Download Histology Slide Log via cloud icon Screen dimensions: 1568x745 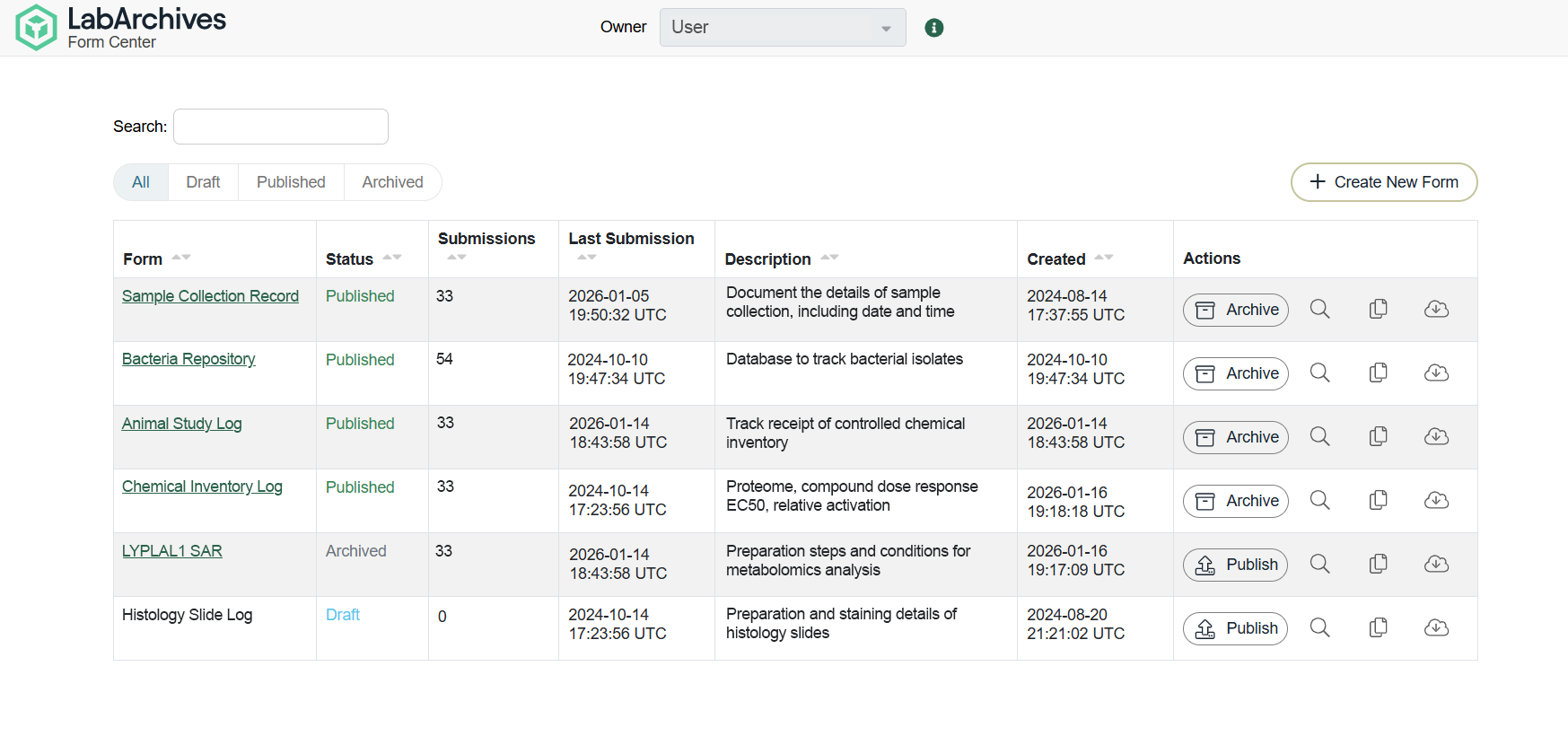[x=1436, y=627]
